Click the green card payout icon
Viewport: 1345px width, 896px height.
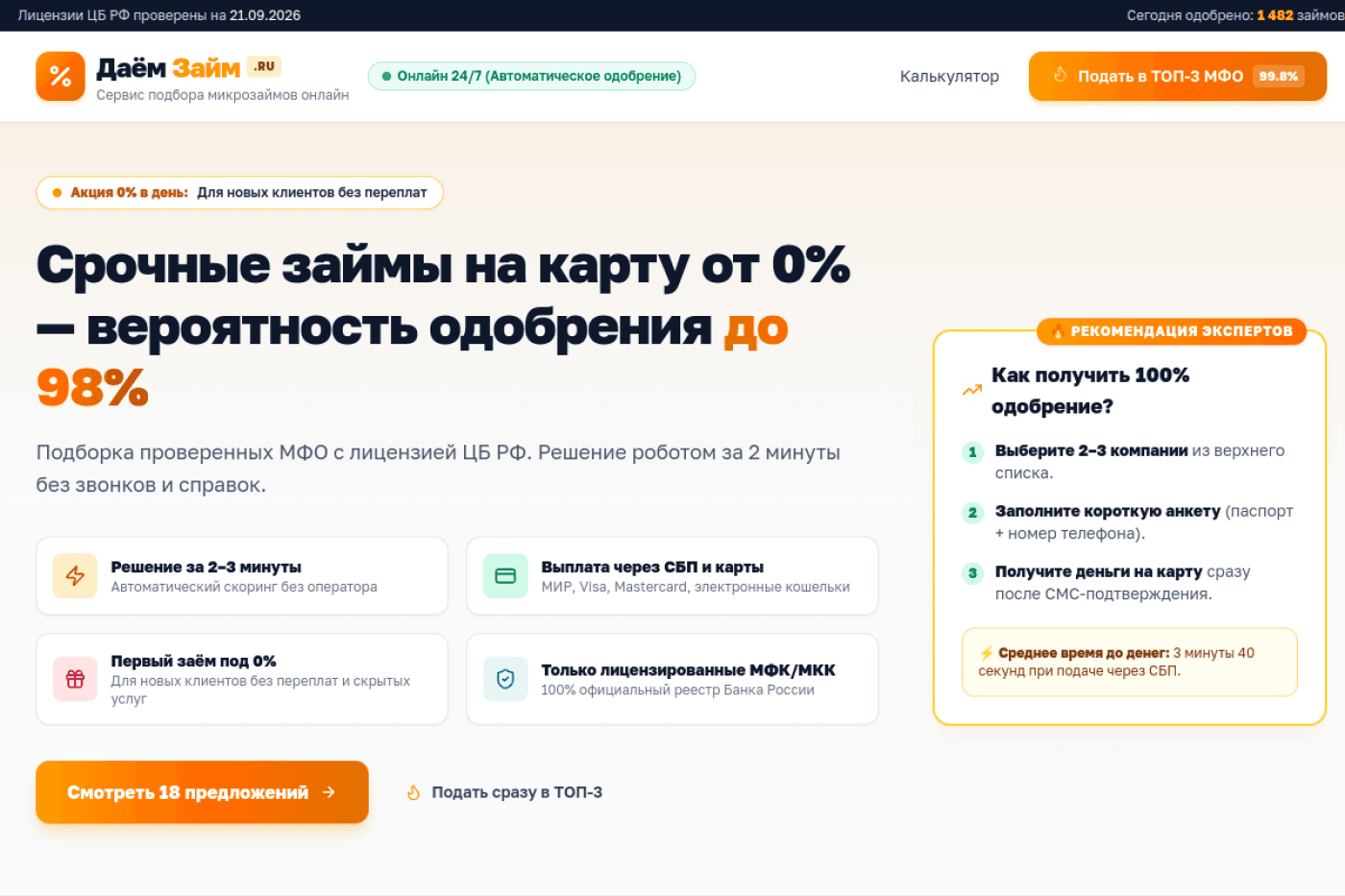[505, 576]
